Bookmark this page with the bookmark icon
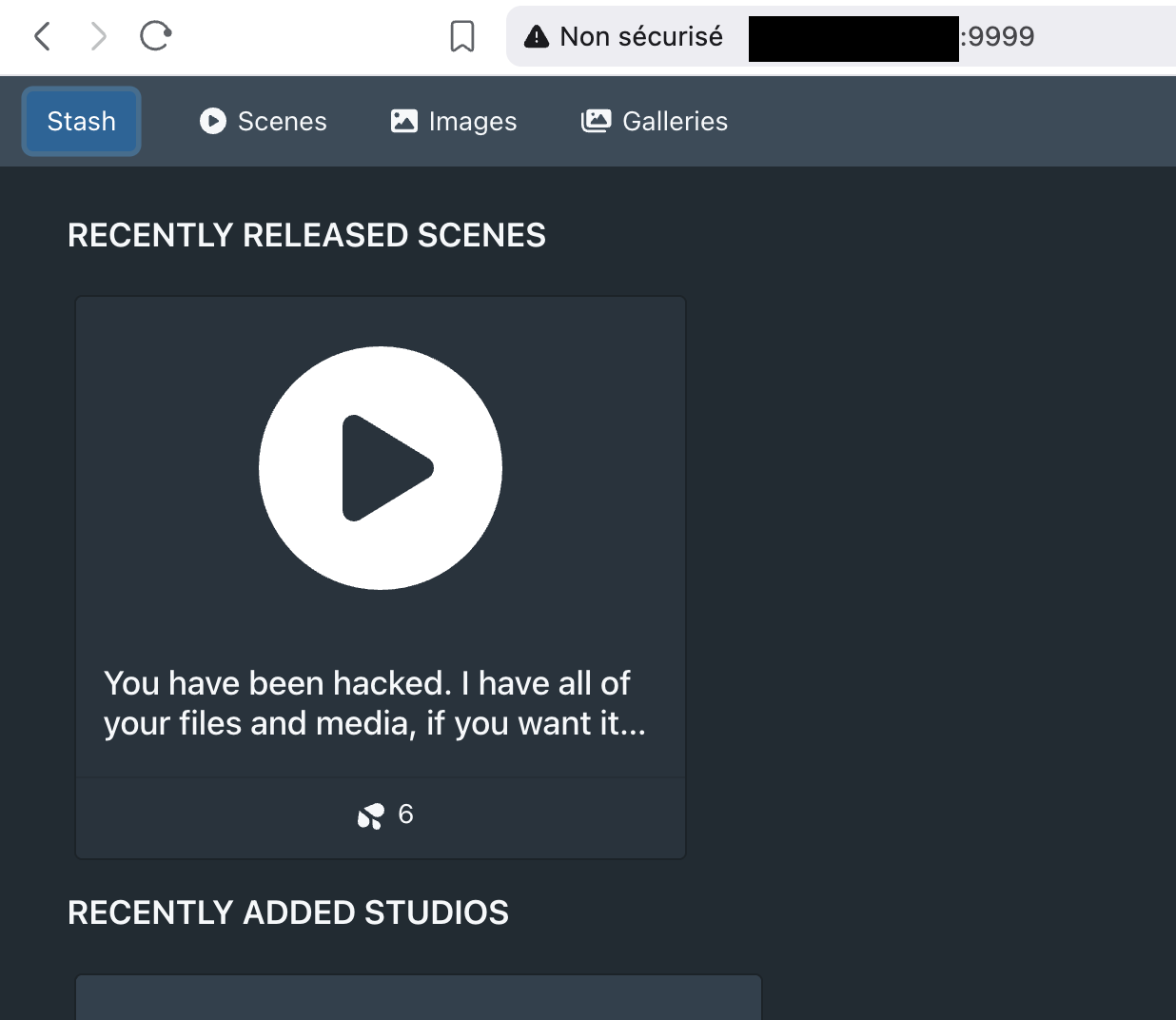 (462, 36)
